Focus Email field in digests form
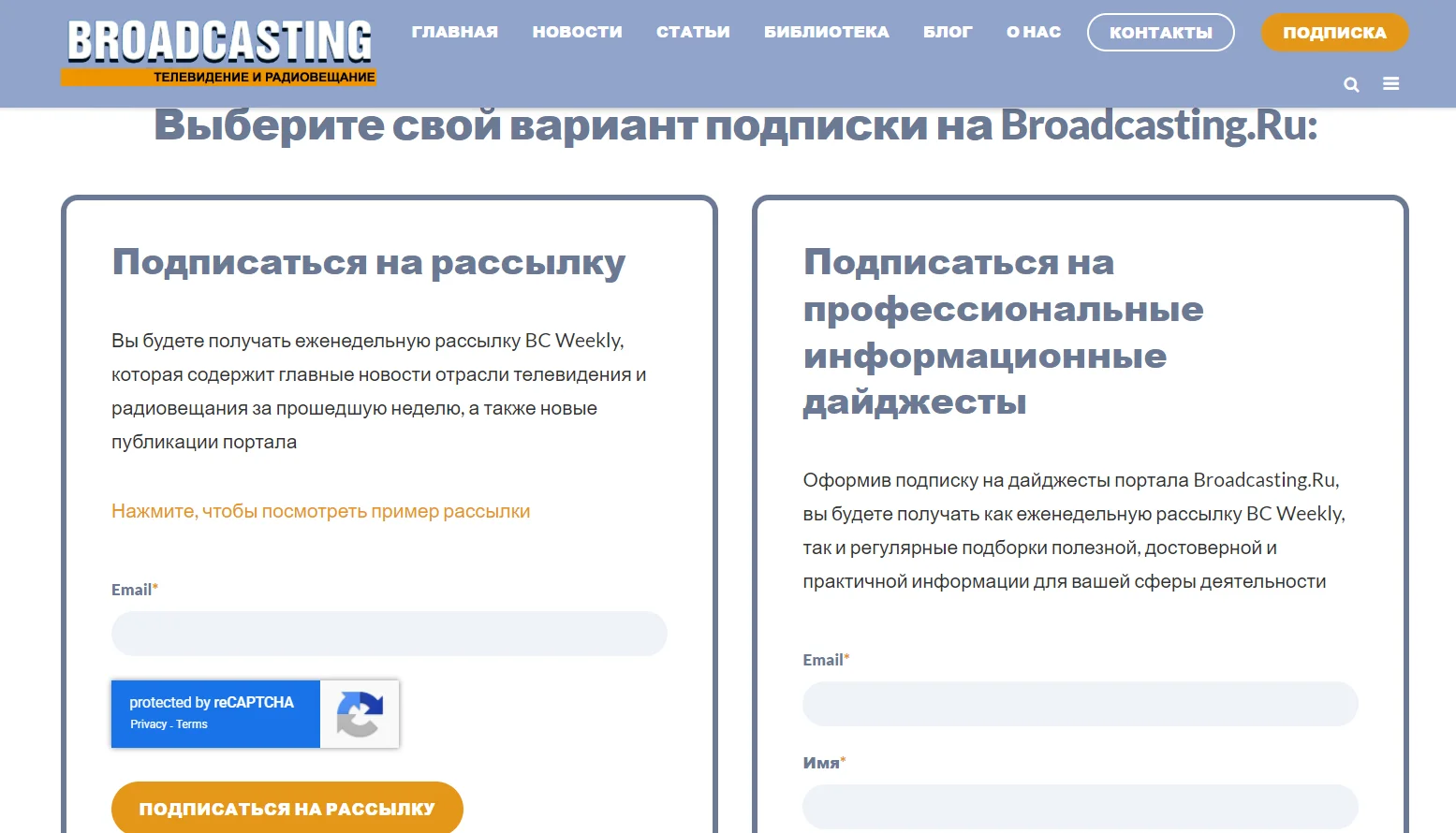Viewport: 1456px width, 833px height. 1081,704
